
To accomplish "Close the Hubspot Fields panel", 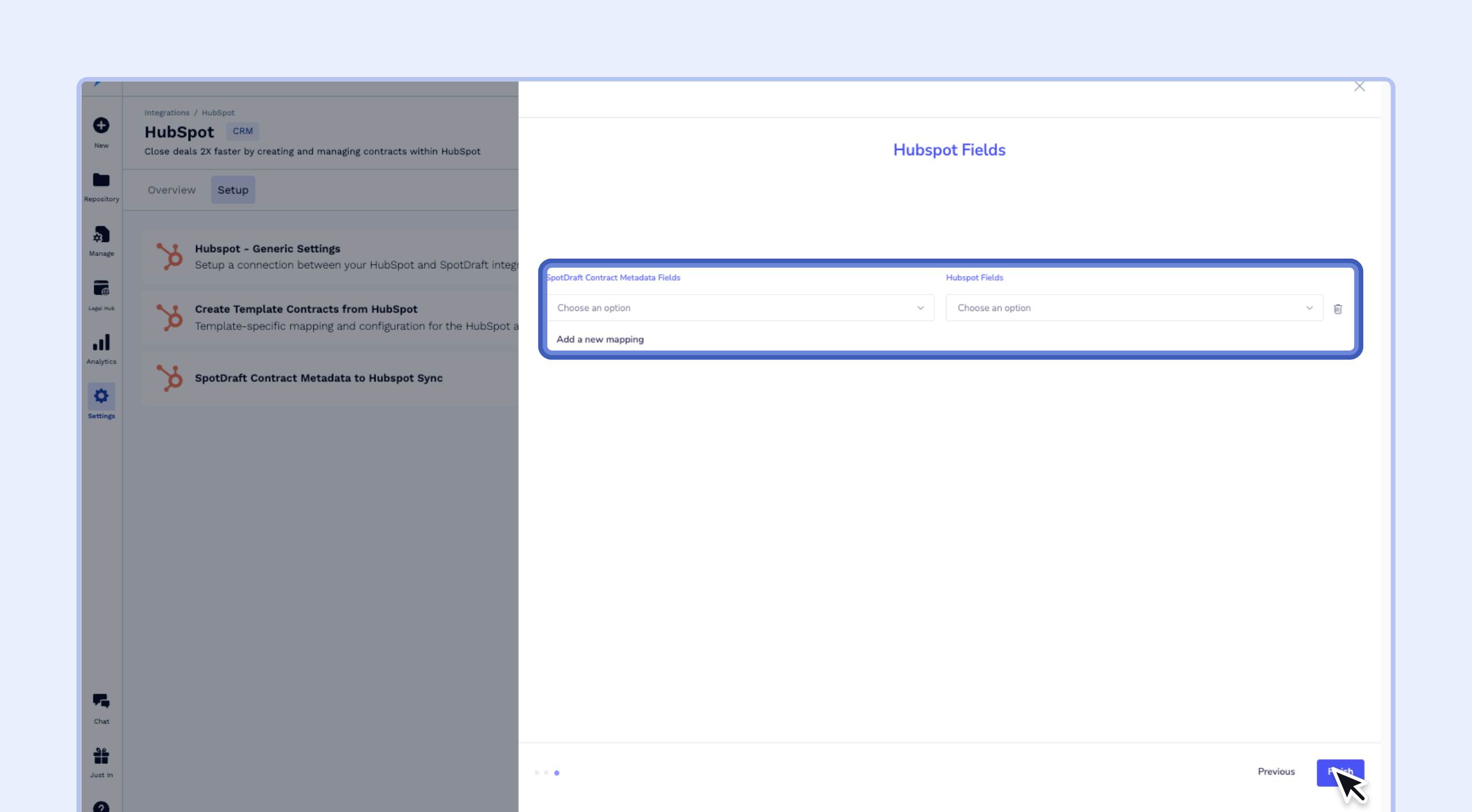I will click(x=1359, y=87).
